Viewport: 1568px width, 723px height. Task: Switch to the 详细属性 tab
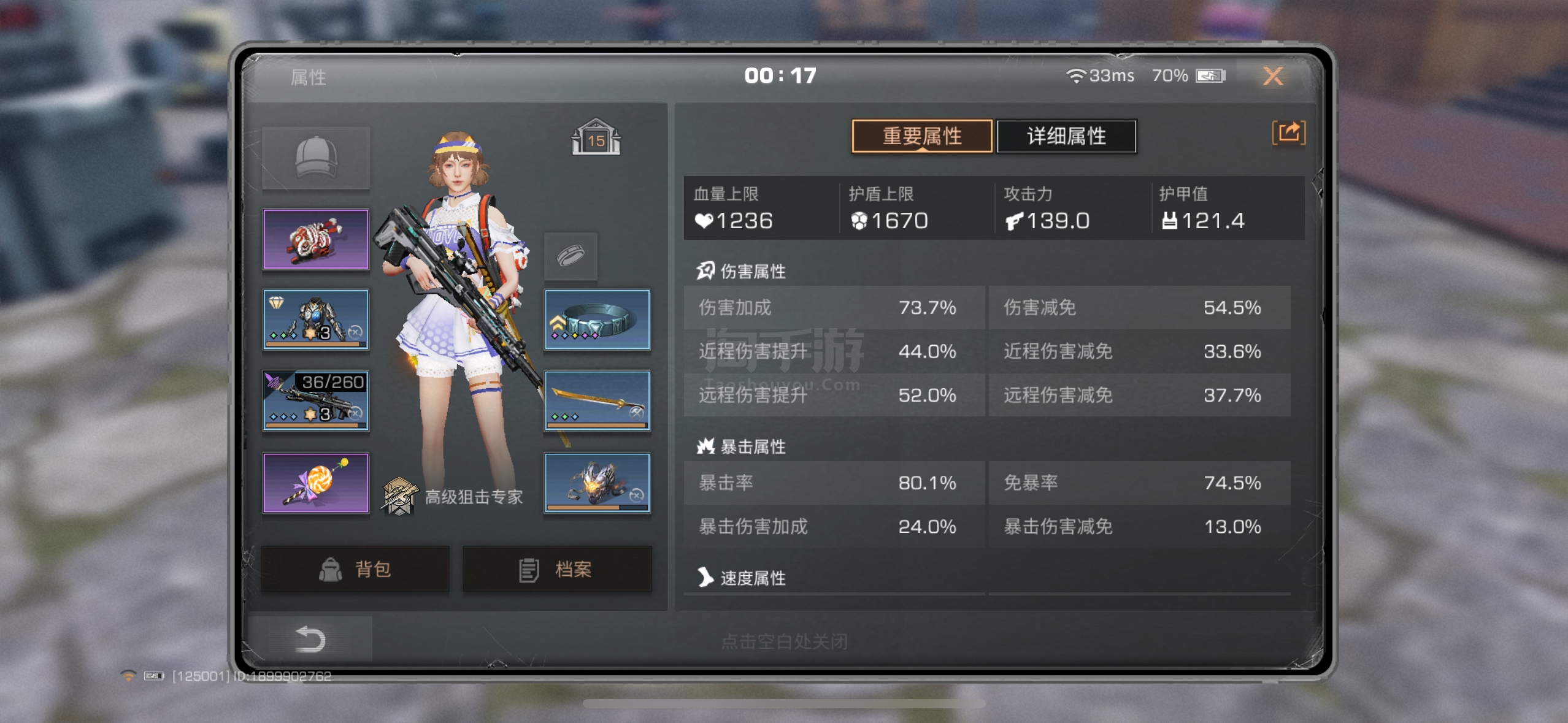(1067, 136)
